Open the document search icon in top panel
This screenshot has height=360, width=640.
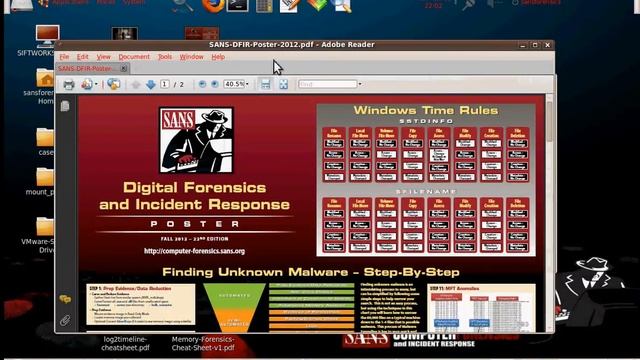click(342, 5)
